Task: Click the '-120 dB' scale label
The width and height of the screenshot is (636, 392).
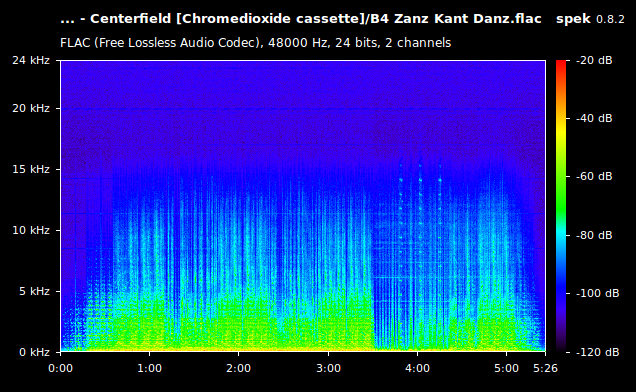Action: coord(597,352)
